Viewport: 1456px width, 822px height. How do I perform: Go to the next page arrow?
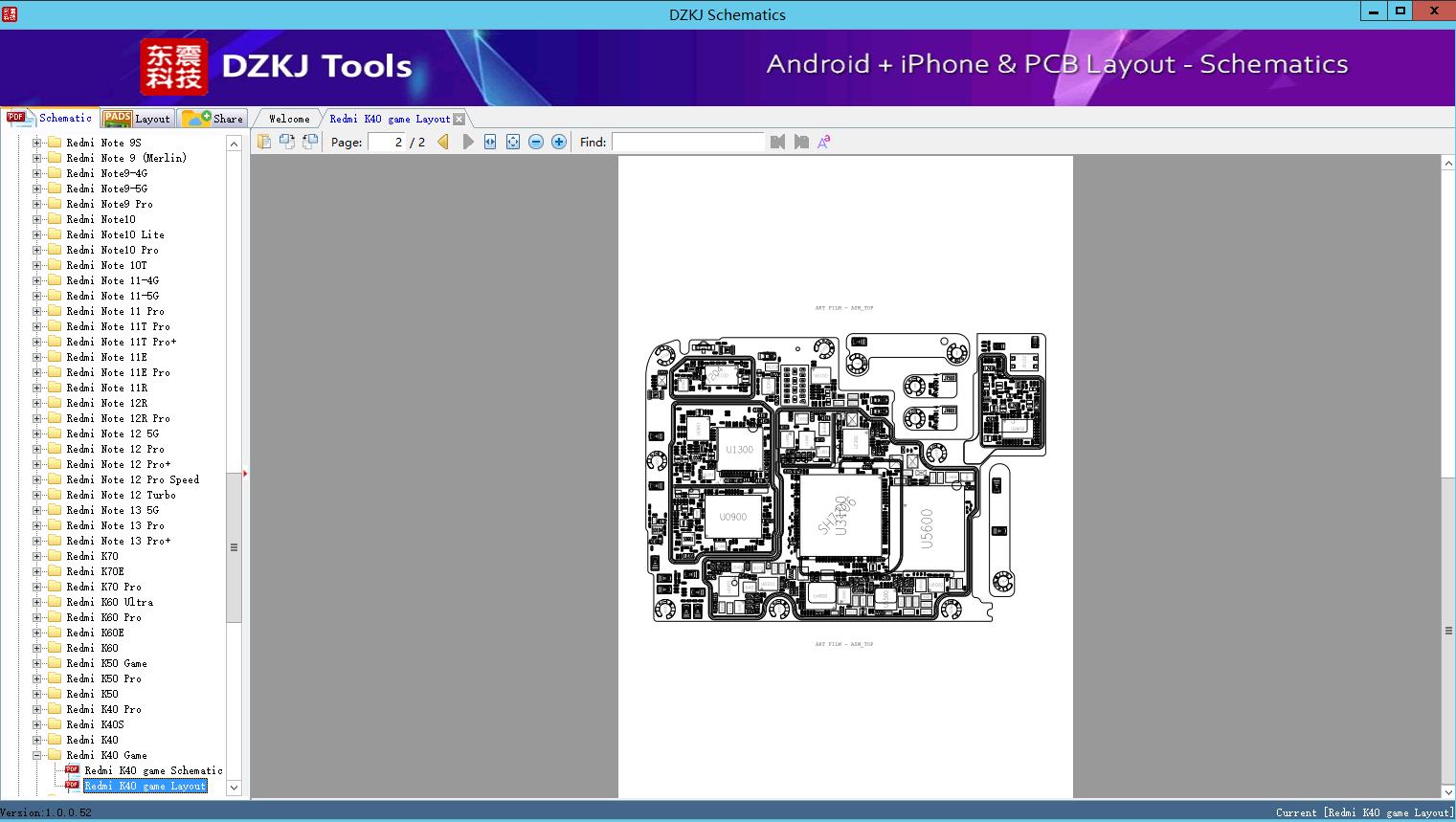click(x=467, y=142)
